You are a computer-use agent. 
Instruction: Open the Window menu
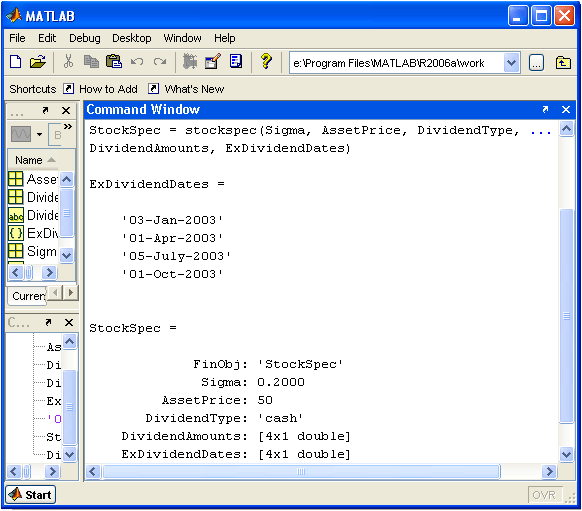pyautogui.click(x=182, y=38)
